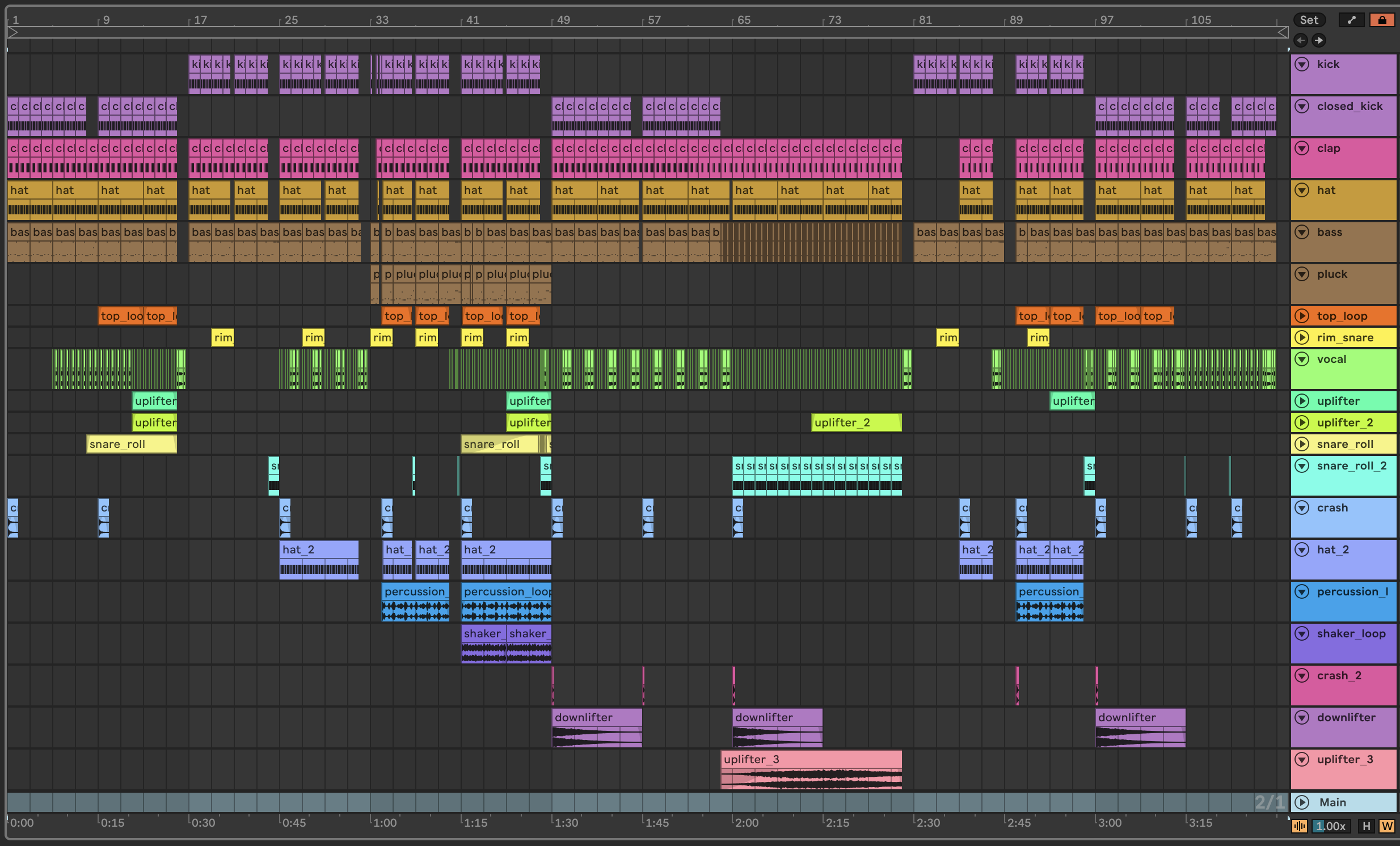The width and height of the screenshot is (1400, 846).
Task: Toggle the W width optimize button
Action: (x=1386, y=826)
